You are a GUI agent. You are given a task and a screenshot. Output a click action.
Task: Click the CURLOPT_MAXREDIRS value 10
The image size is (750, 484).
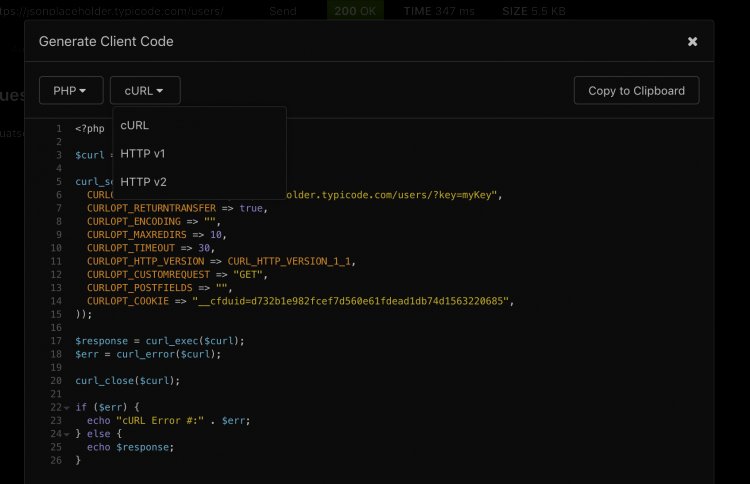click(216, 234)
